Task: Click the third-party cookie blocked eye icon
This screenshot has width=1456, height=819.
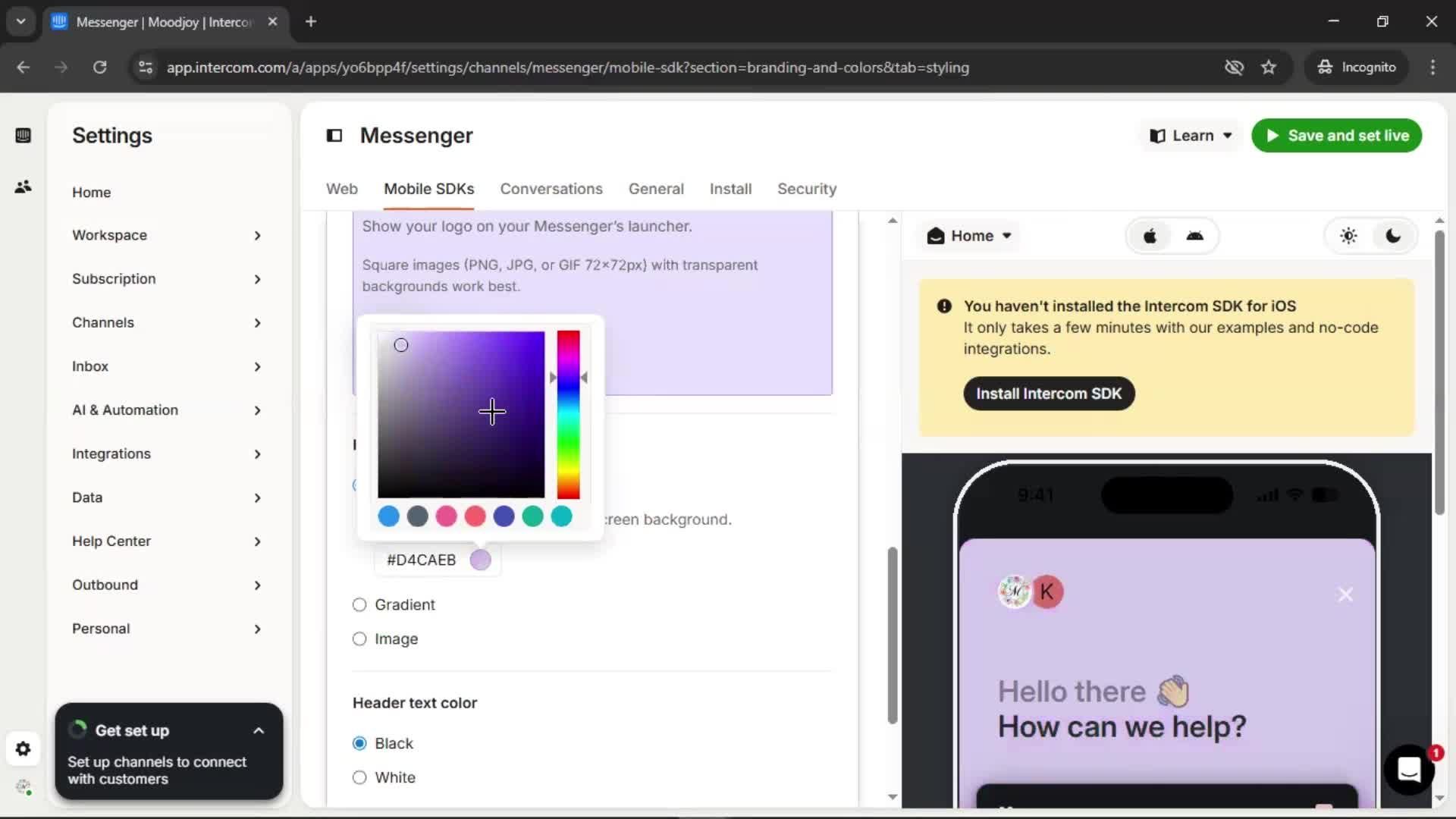Action: pos(1234,67)
